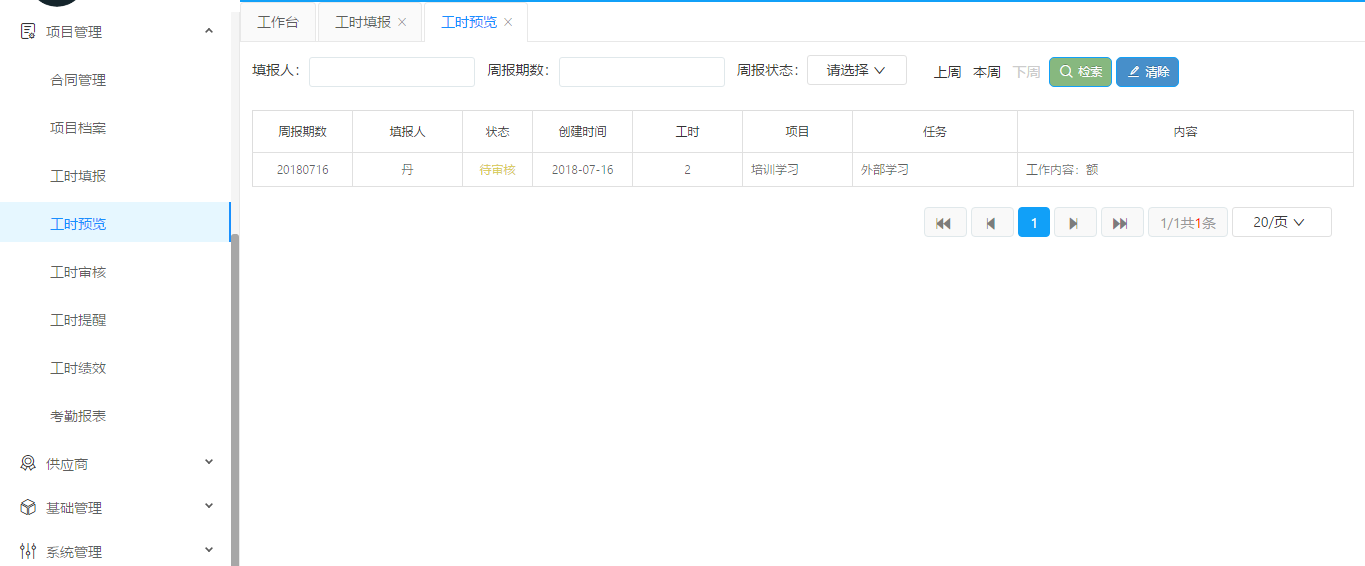Open the 周报状态 请选择 dropdown

click(x=856, y=70)
